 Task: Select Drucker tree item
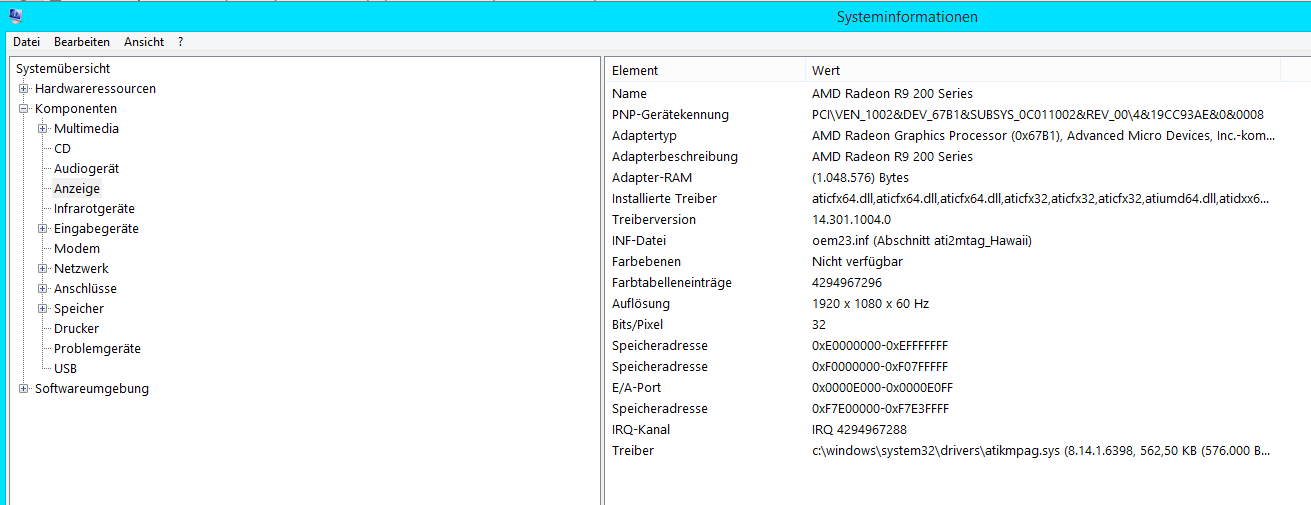(x=76, y=329)
